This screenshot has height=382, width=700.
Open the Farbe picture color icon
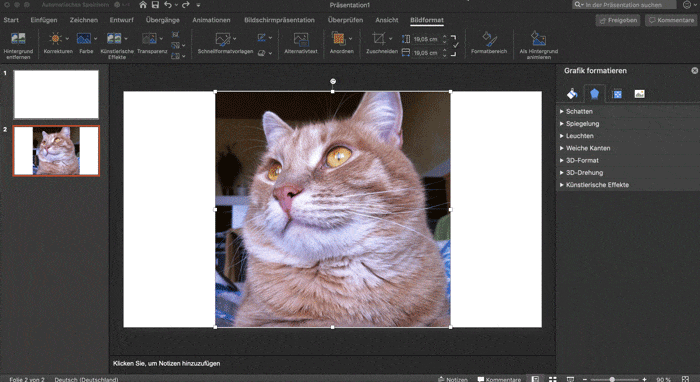click(x=84, y=38)
